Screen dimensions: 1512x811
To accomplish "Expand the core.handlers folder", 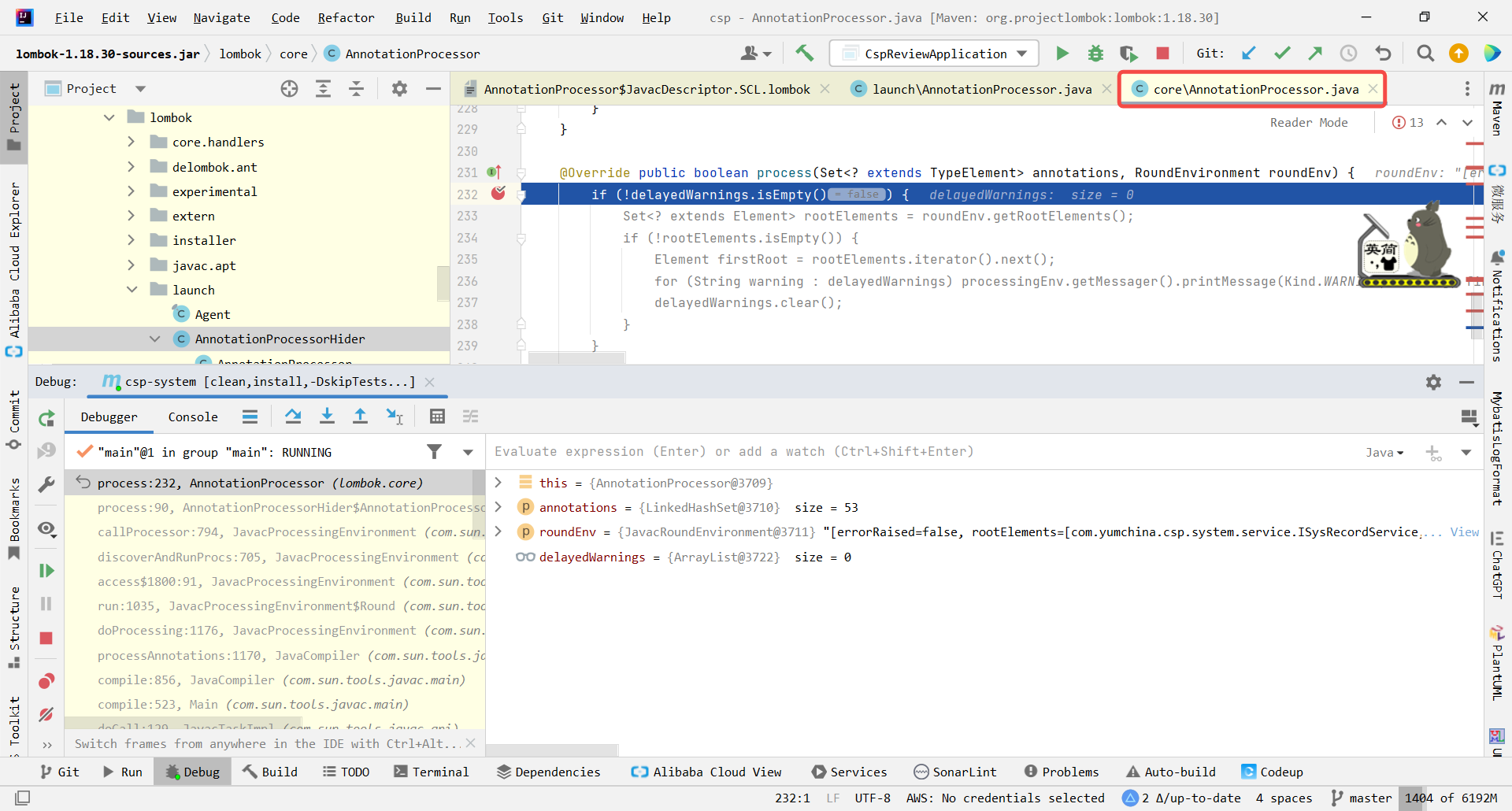I will coord(131,142).
